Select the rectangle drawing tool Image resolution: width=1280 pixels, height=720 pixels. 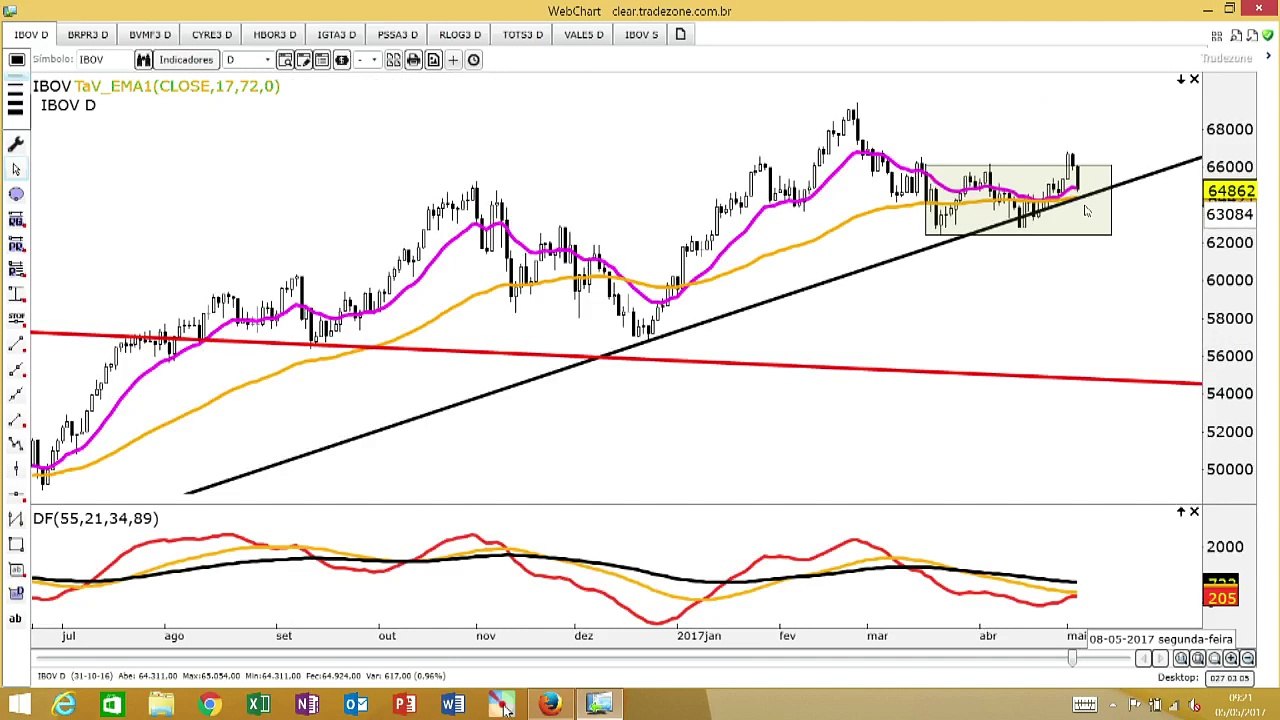16,544
